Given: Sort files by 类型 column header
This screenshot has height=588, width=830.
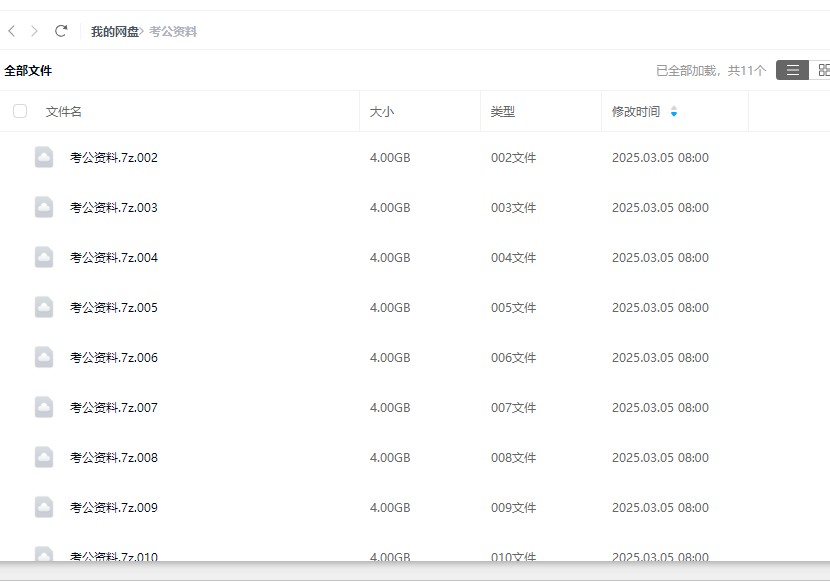Looking at the screenshot, I should pyautogui.click(x=502, y=112).
